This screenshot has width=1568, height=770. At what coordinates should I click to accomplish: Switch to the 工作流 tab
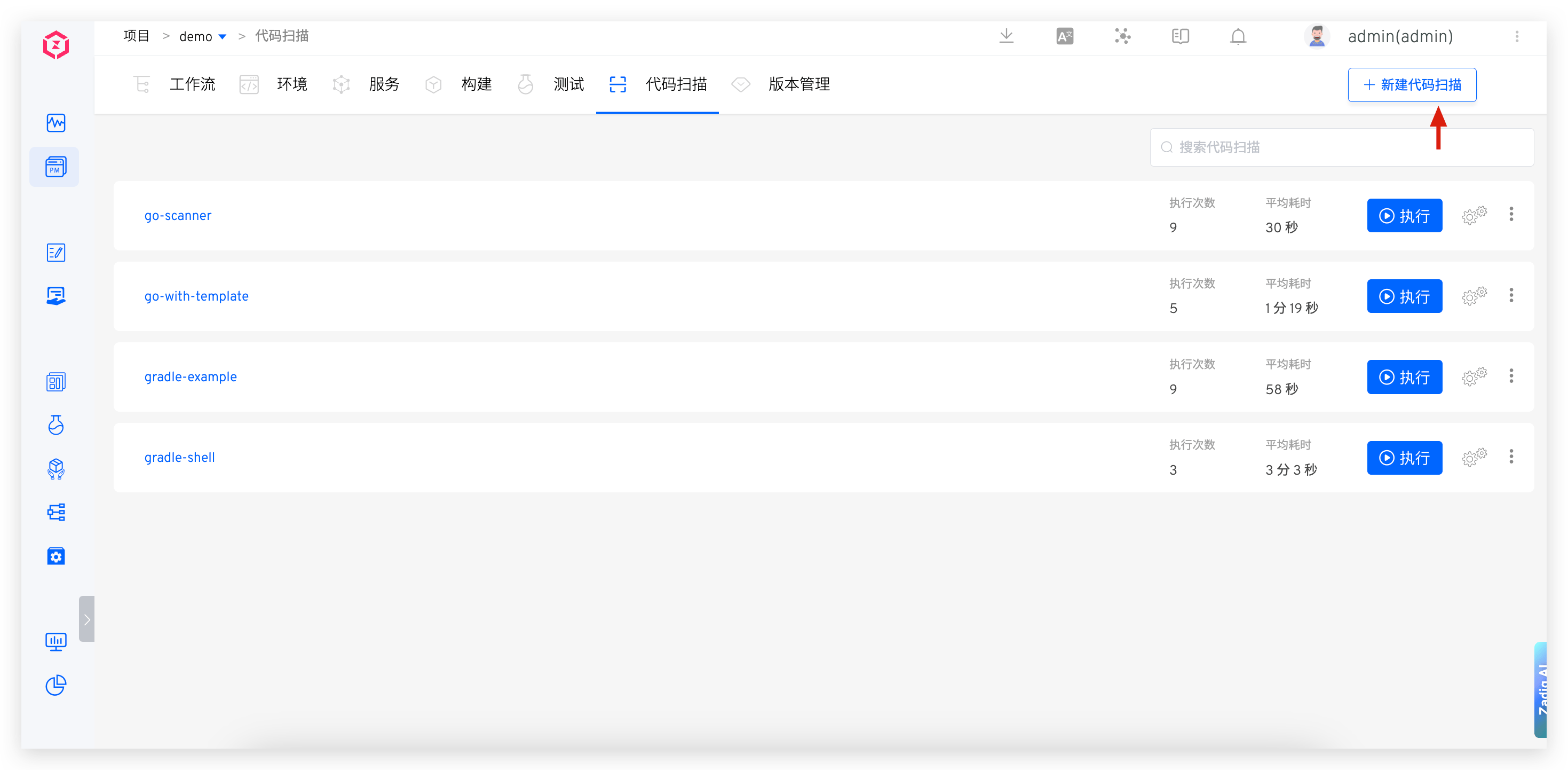point(192,84)
